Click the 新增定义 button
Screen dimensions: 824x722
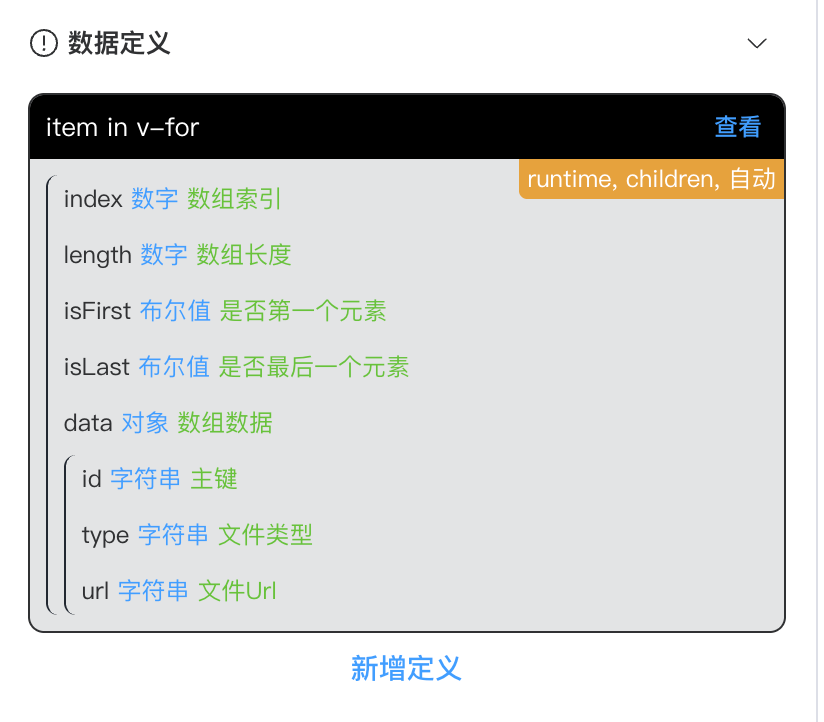[406, 668]
